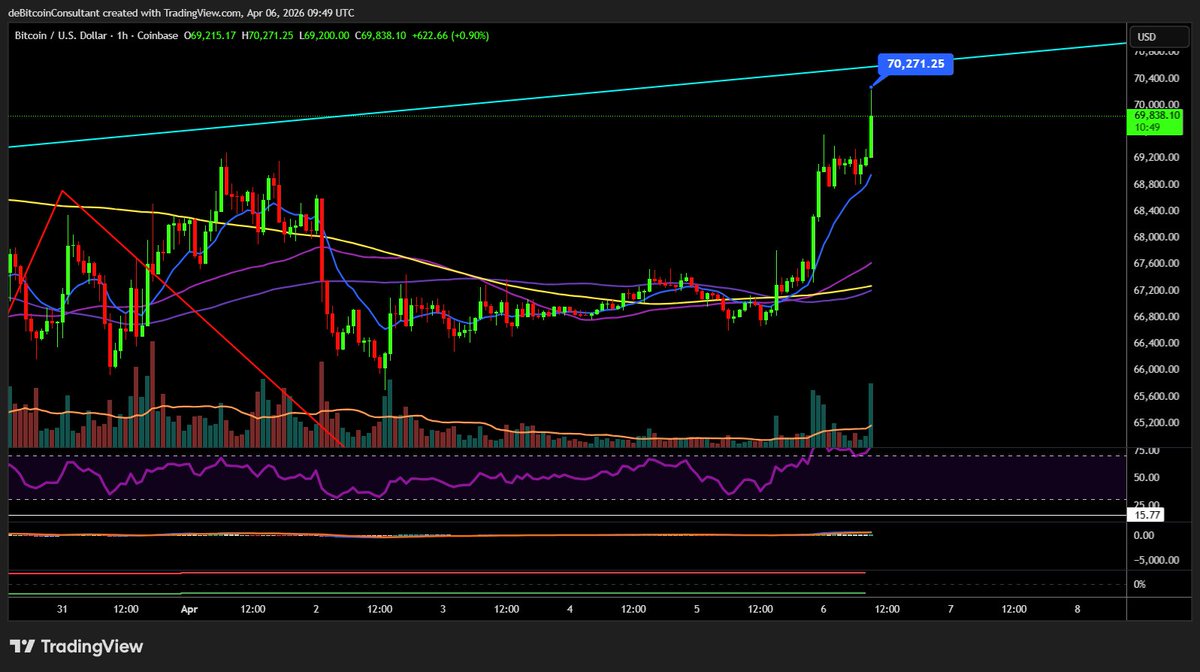This screenshot has height=672, width=1200.
Task: Click the 66,000.00 price axis label
Action: pyautogui.click(x=1155, y=370)
